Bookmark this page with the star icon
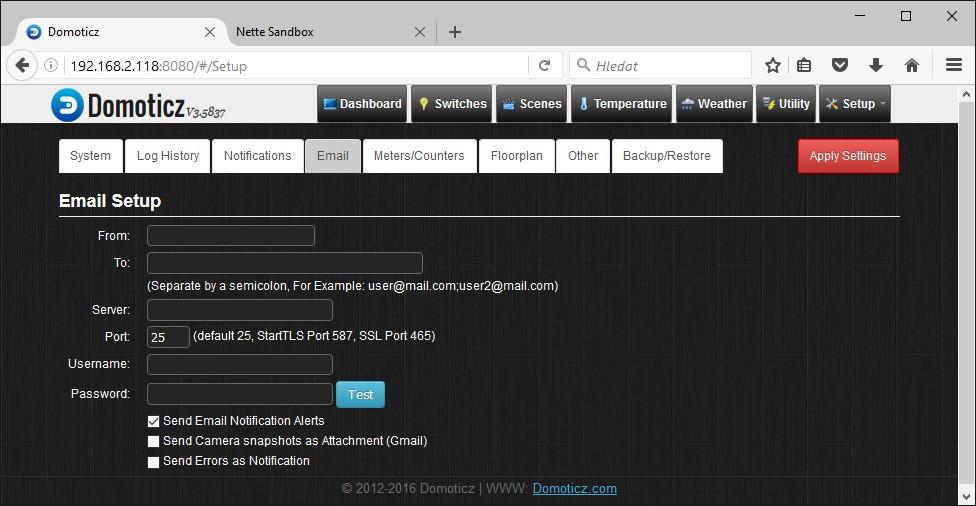This screenshot has height=506, width=976. click(772, 65)
